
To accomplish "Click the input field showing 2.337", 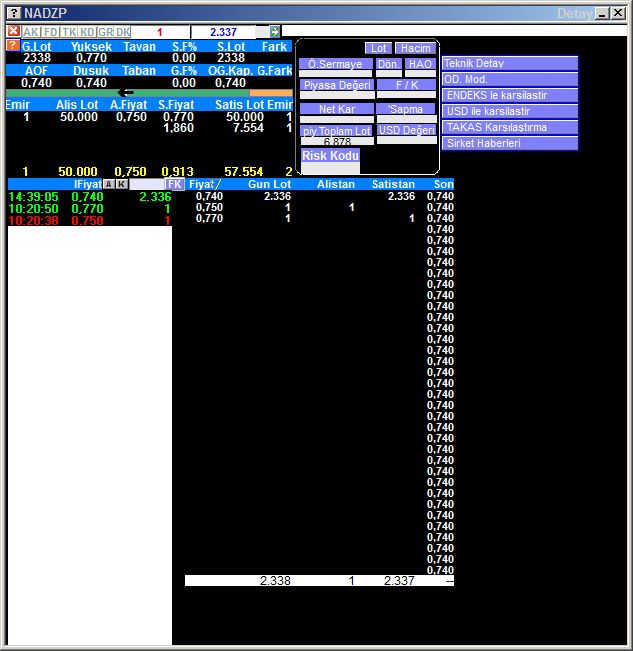I will pos(223,32).
